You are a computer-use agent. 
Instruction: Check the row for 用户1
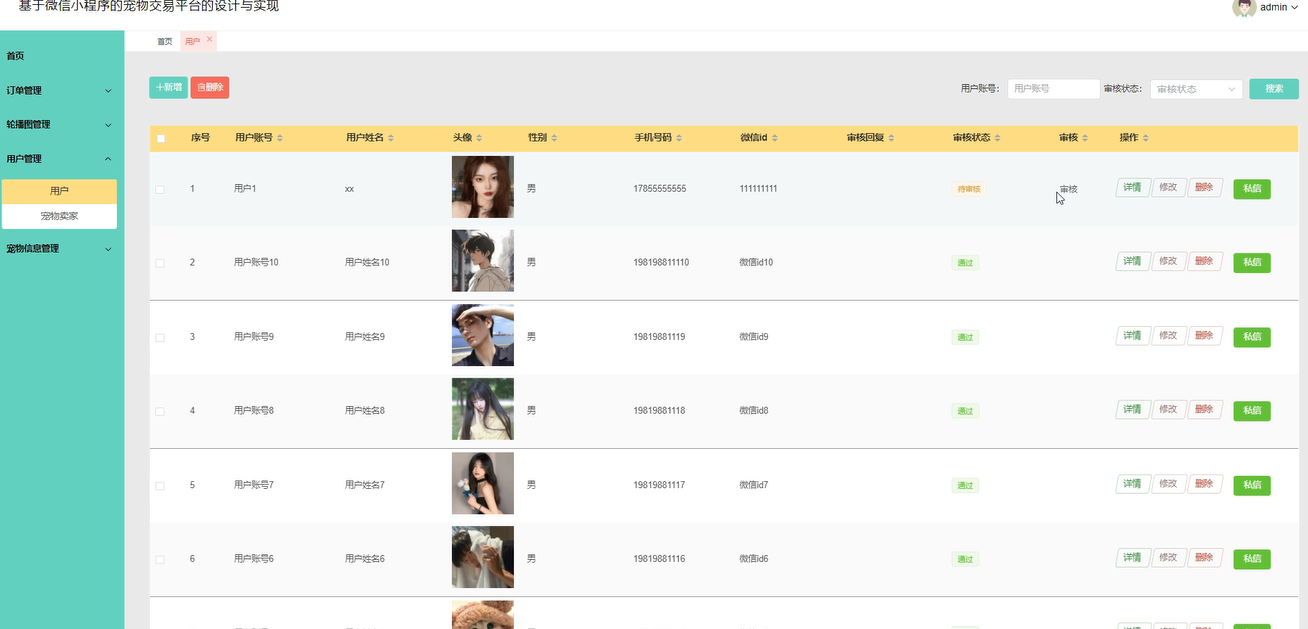[160, 189]
